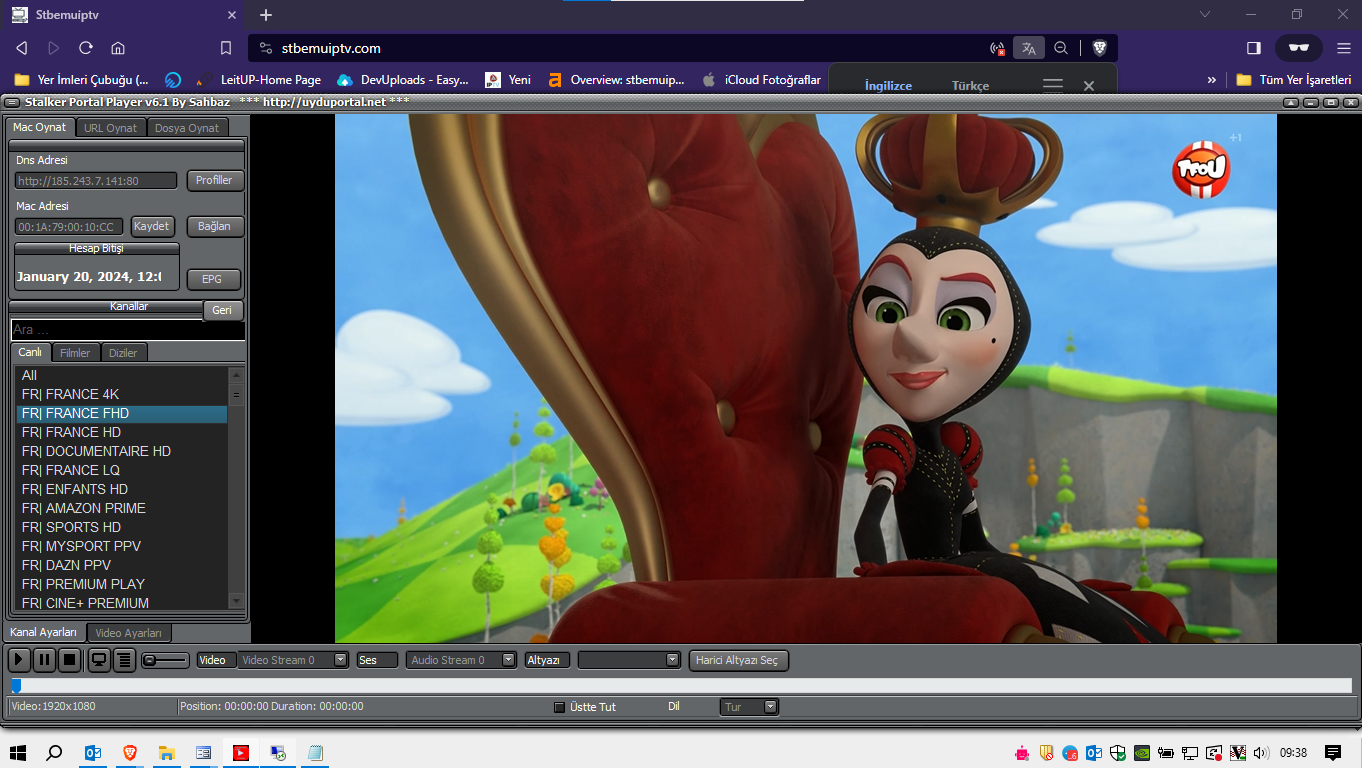This screenshot has width=1362, height=768.
Task: Switch to Video Ayarları tab
Action: [129, 633]
